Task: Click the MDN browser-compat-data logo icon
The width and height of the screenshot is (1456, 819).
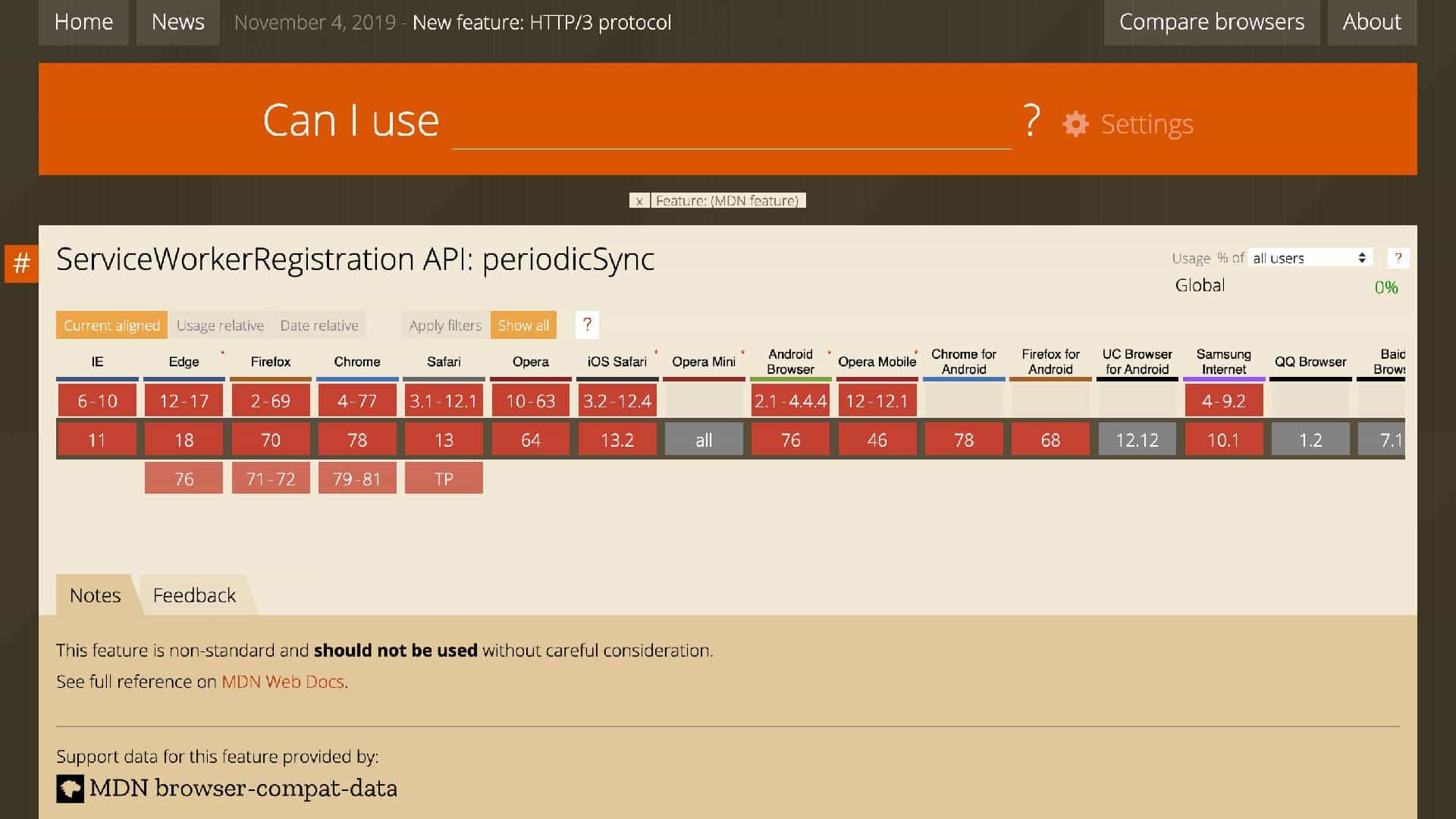Action: (70, 789)
